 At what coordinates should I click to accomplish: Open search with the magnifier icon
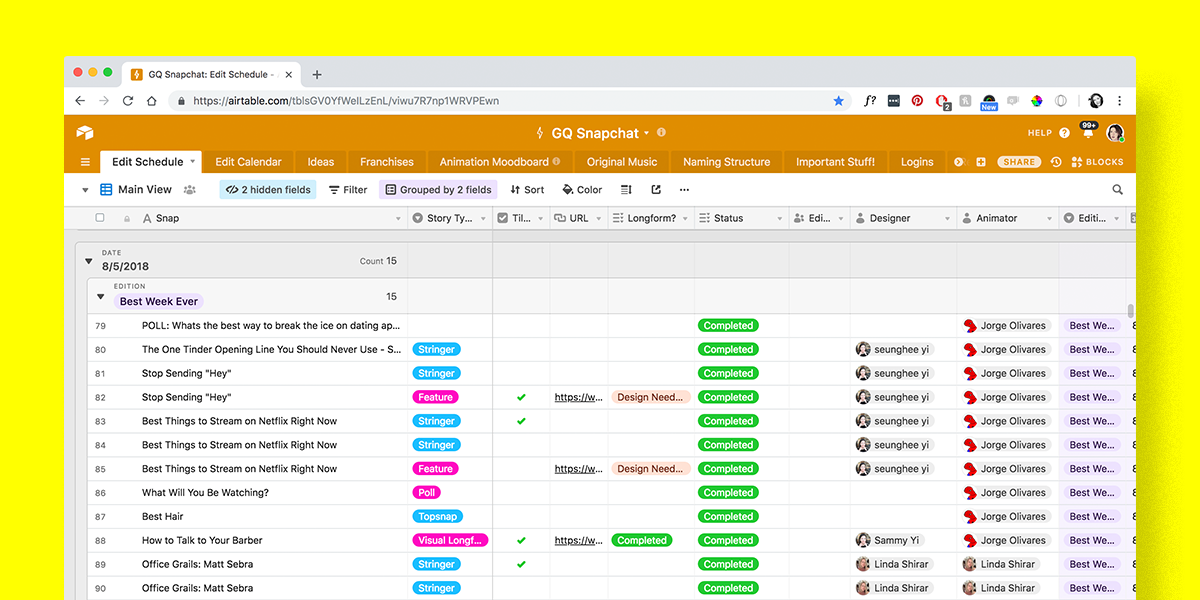1118,190
